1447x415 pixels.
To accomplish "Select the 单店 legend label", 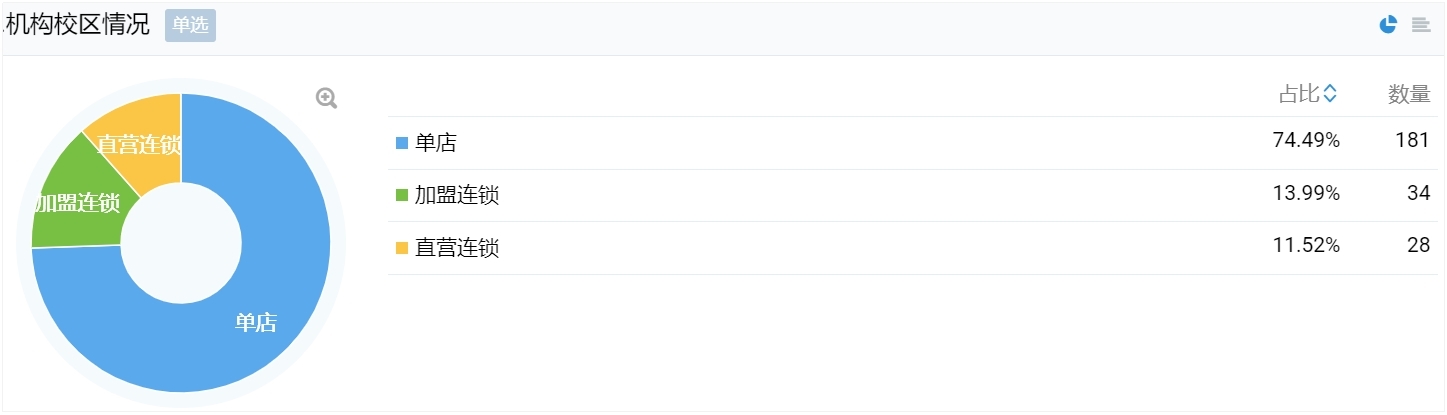I will pyautogui.click(x=436, y=143).
